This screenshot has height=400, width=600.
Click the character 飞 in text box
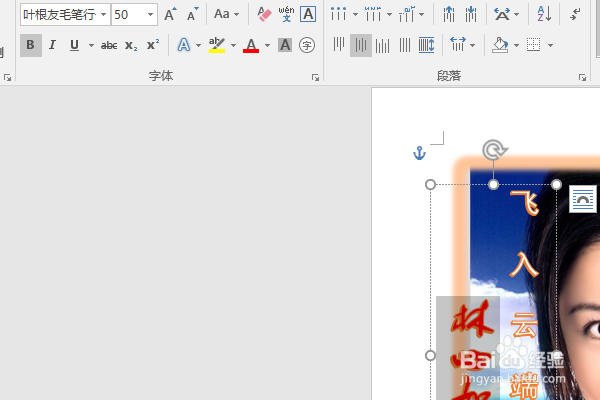coord(525,203)
